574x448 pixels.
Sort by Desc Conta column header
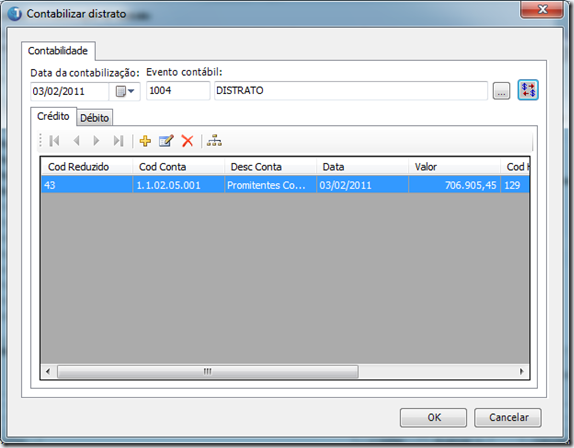[270, 167]
